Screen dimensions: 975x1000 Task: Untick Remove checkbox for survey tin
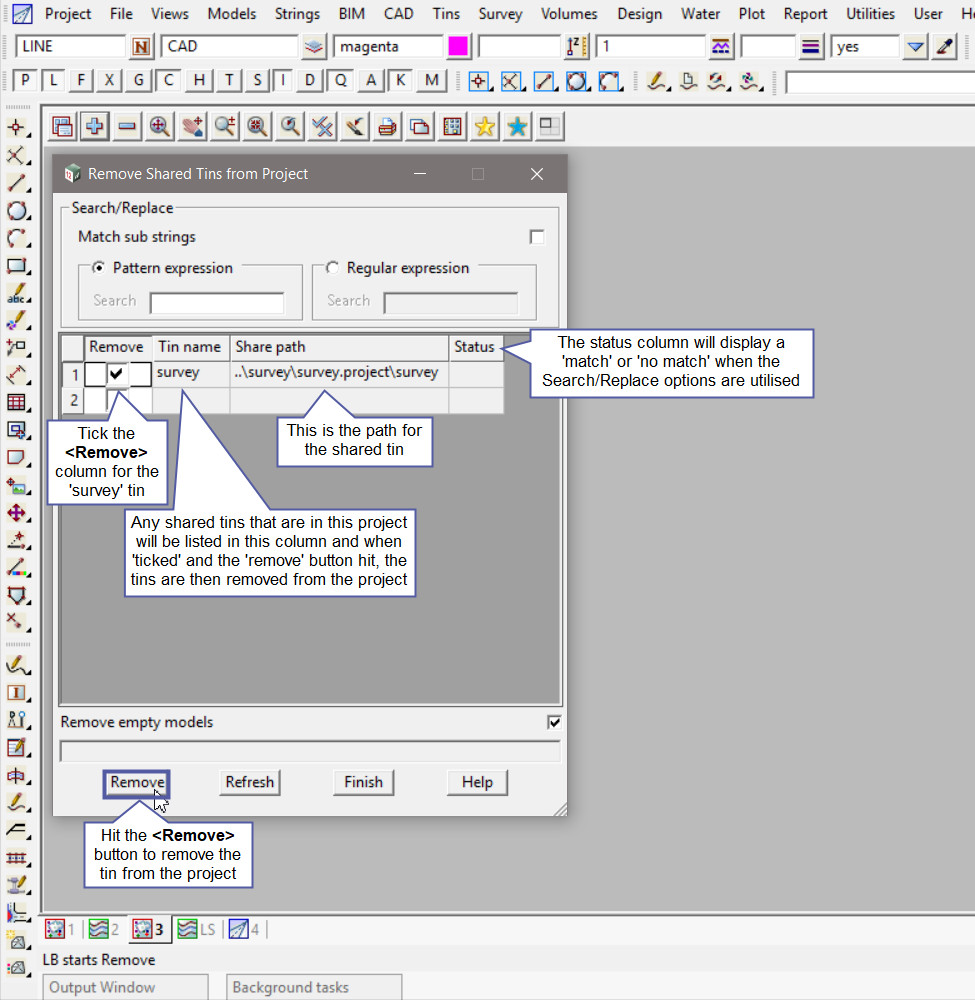[118, 373]
